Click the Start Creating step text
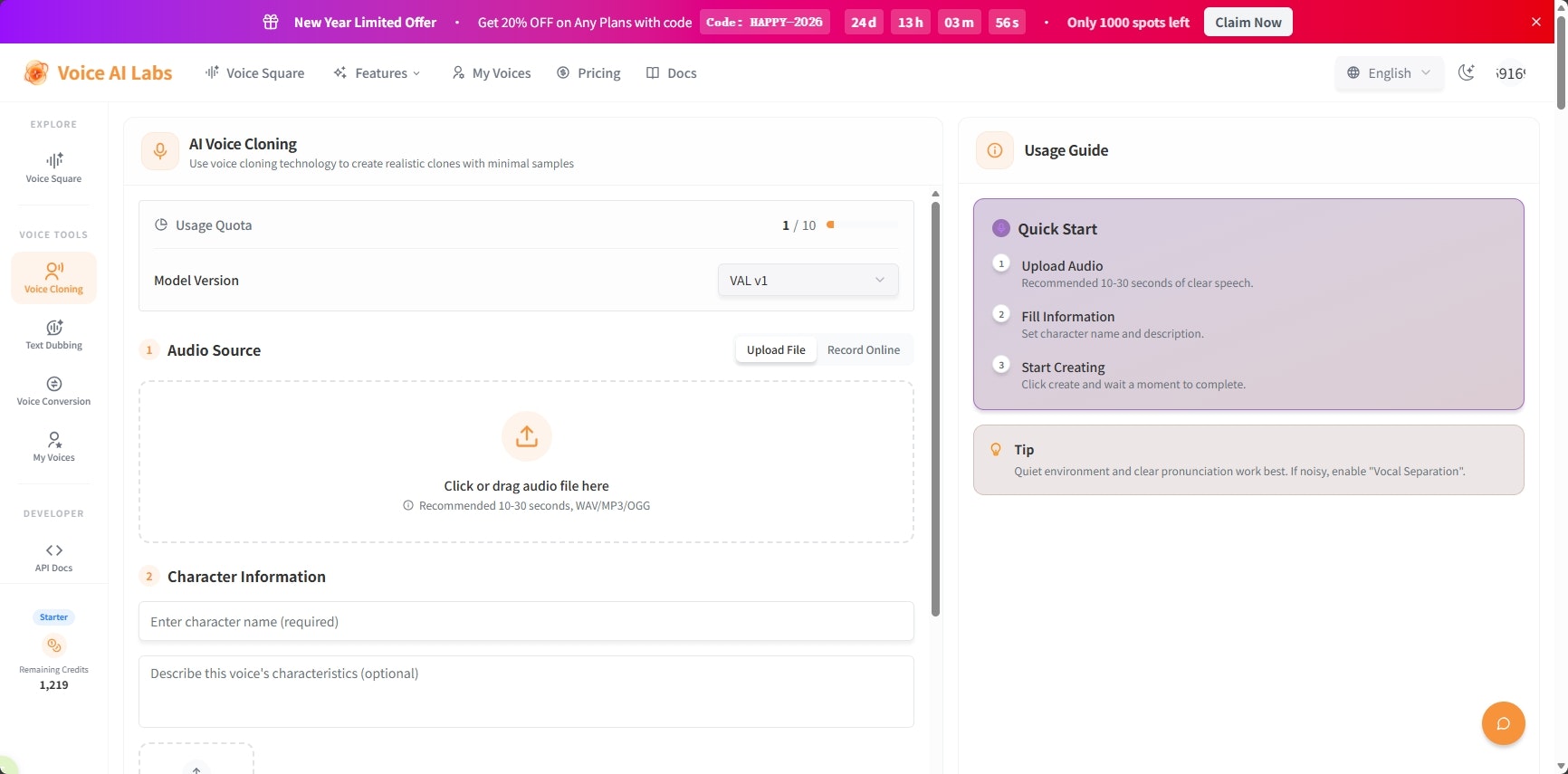This screenshot has height=774, width=1568. click(1063, 368)
